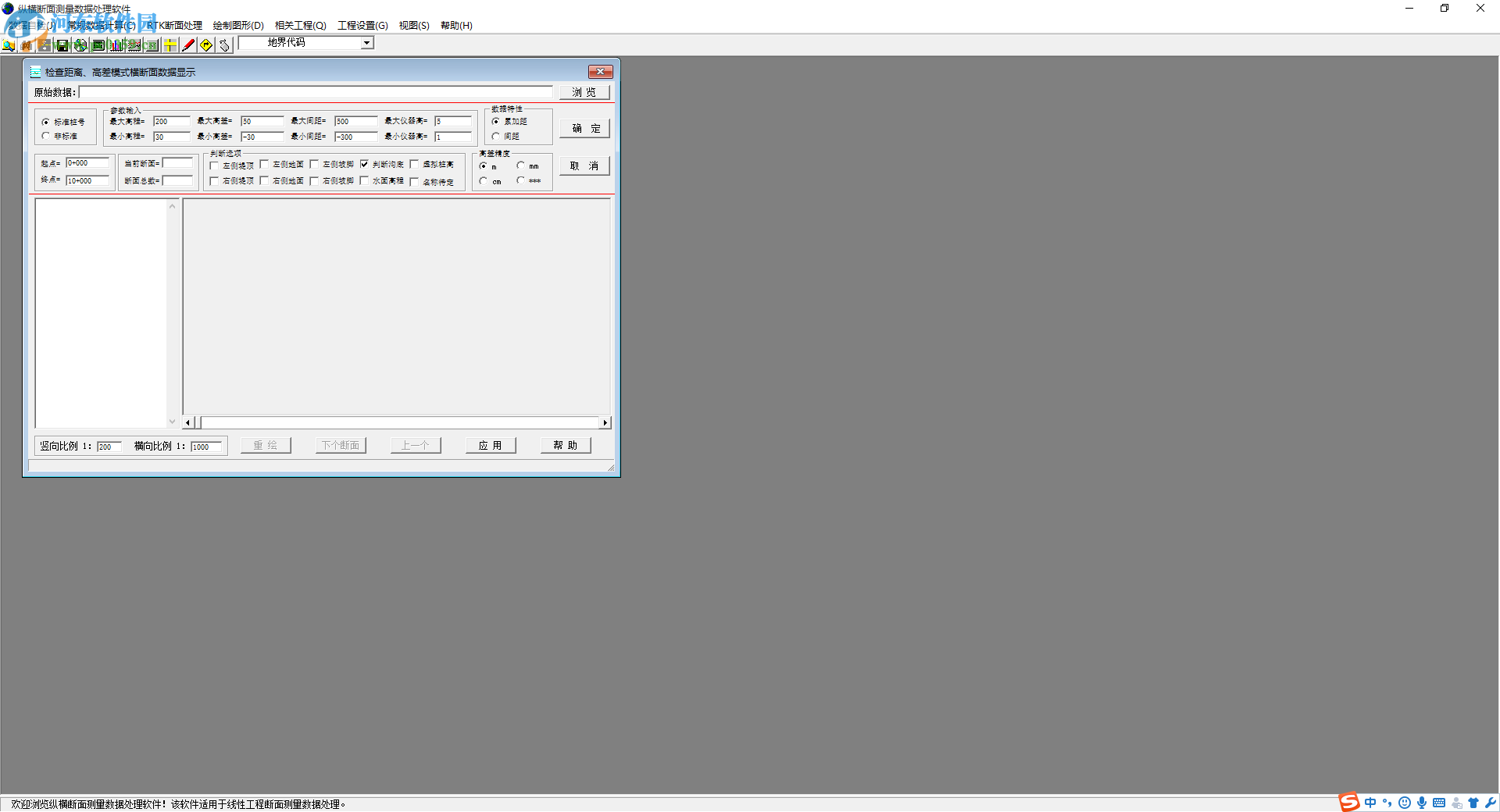Click the 下个断面 next section button

pos(341,445)
